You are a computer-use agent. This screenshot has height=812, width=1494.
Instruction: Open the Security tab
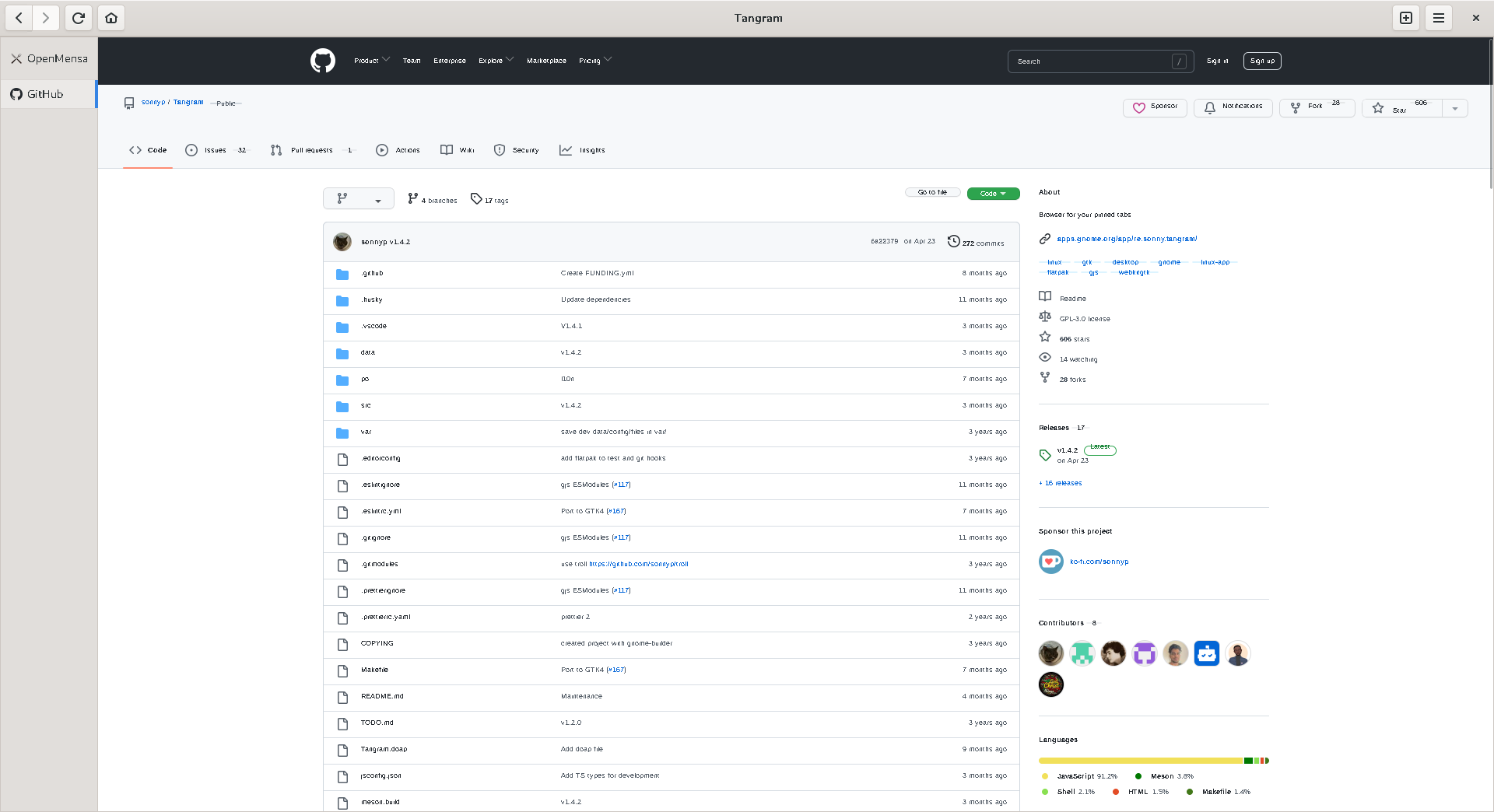click(516, 150)
